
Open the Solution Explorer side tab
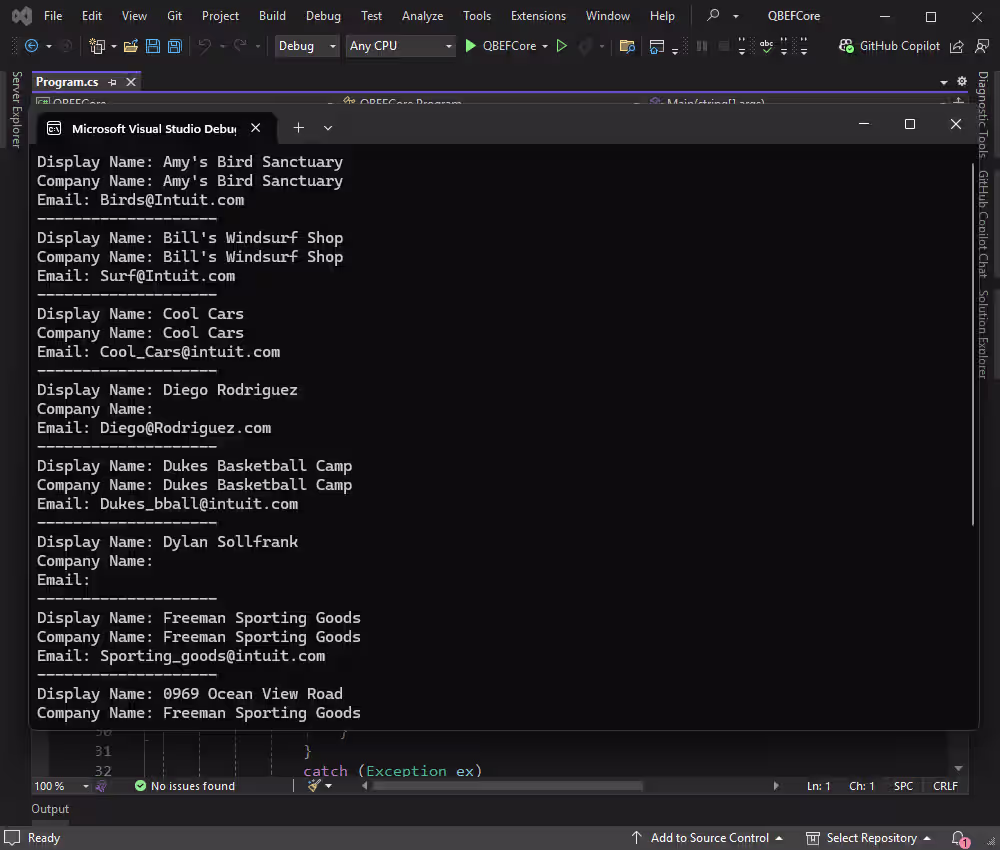[x=983, y=335]
